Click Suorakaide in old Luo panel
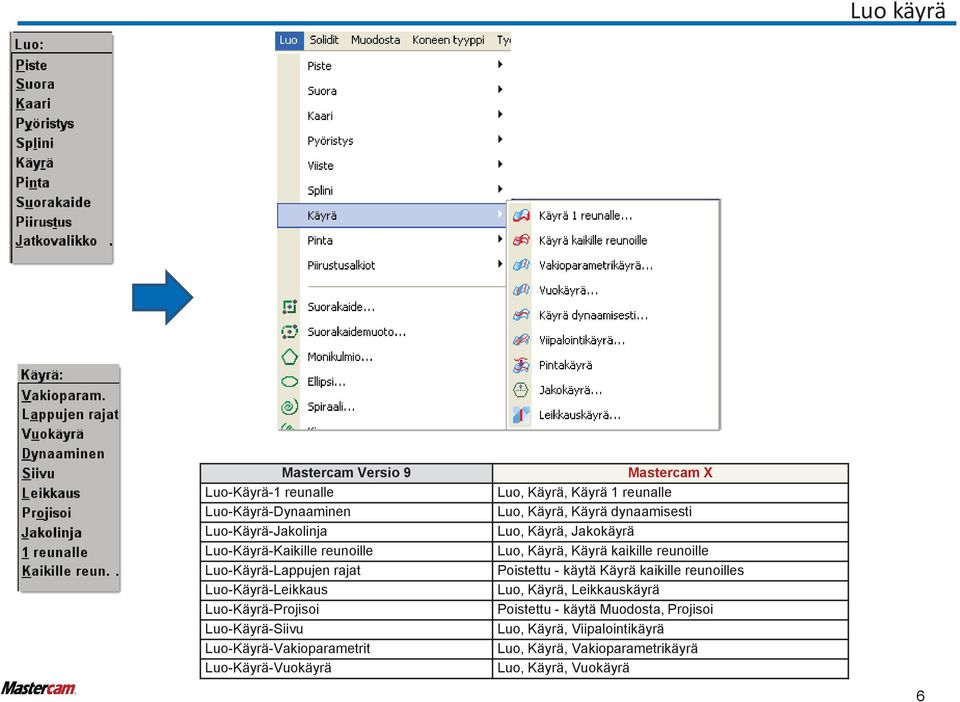Viewport: 960px width, 702px height. tap(53, 202)
